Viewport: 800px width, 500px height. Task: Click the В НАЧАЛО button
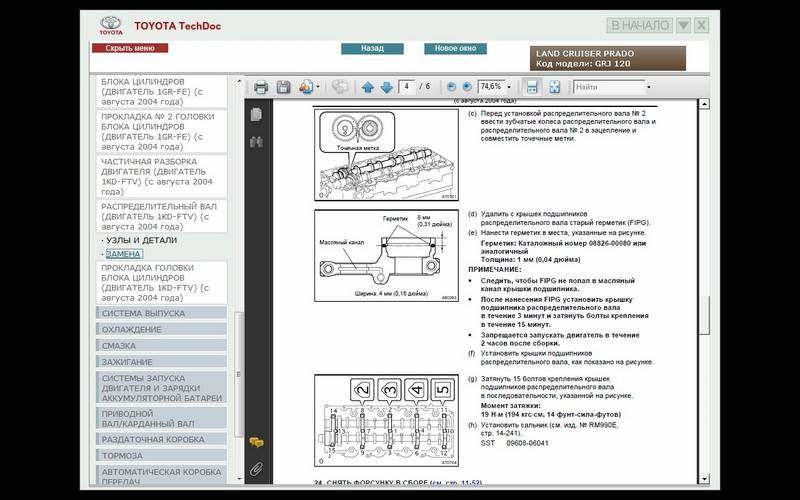tap(640, 26)
